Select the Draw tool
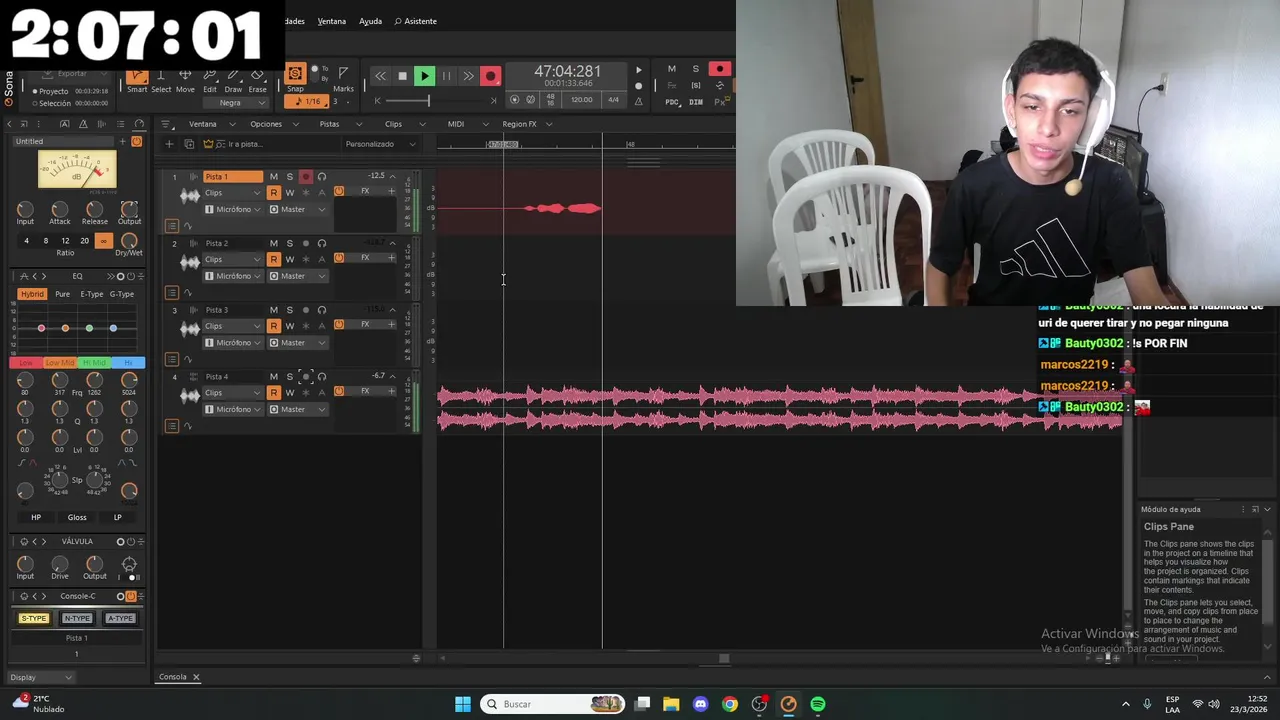 (233, 80)
